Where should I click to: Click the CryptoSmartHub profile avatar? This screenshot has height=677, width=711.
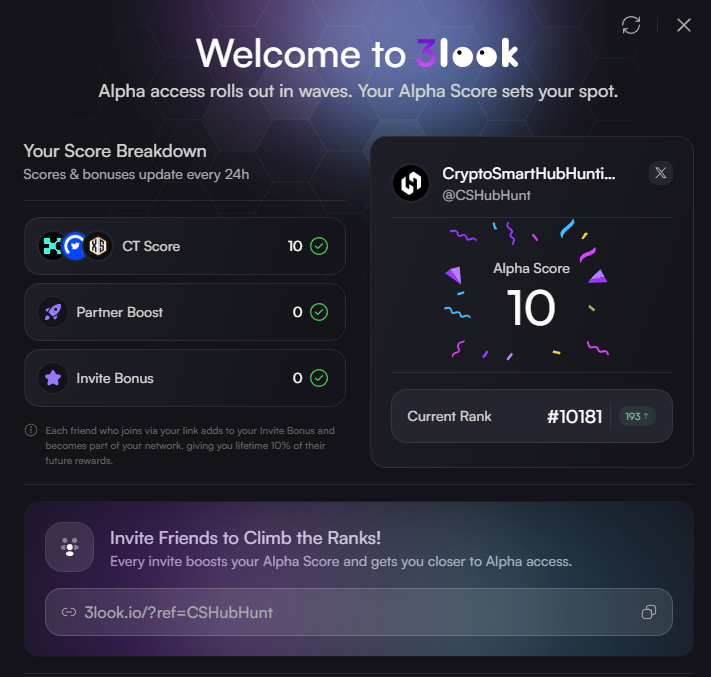pos(411,183)
